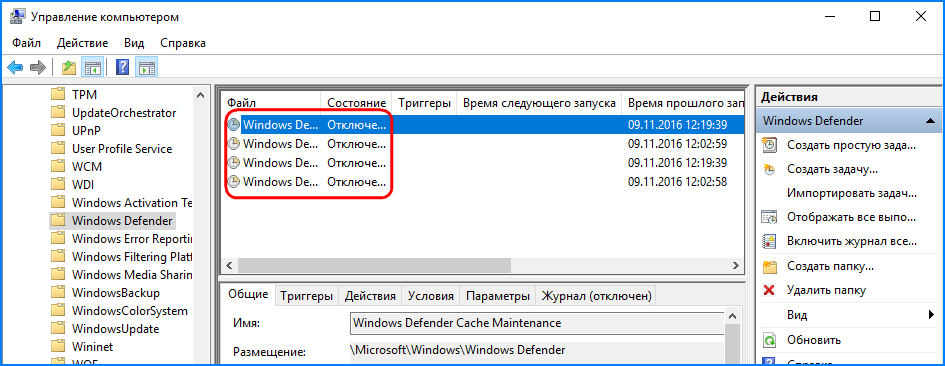Click Создать папку action
The height and width of the screenshot is (366, 945).
pos(830,266)
